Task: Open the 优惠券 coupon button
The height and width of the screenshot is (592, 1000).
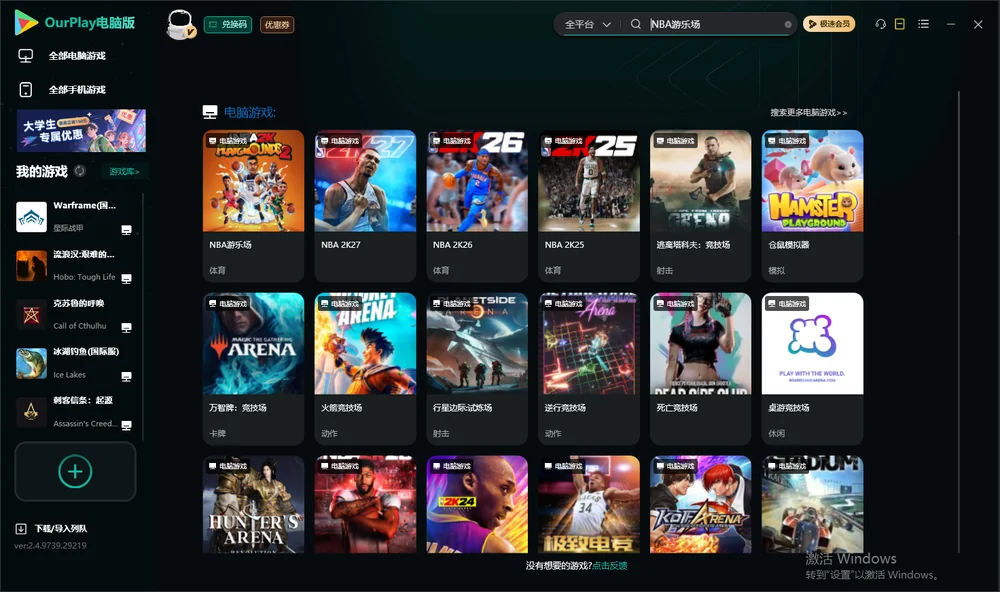Action: (277, 25)
